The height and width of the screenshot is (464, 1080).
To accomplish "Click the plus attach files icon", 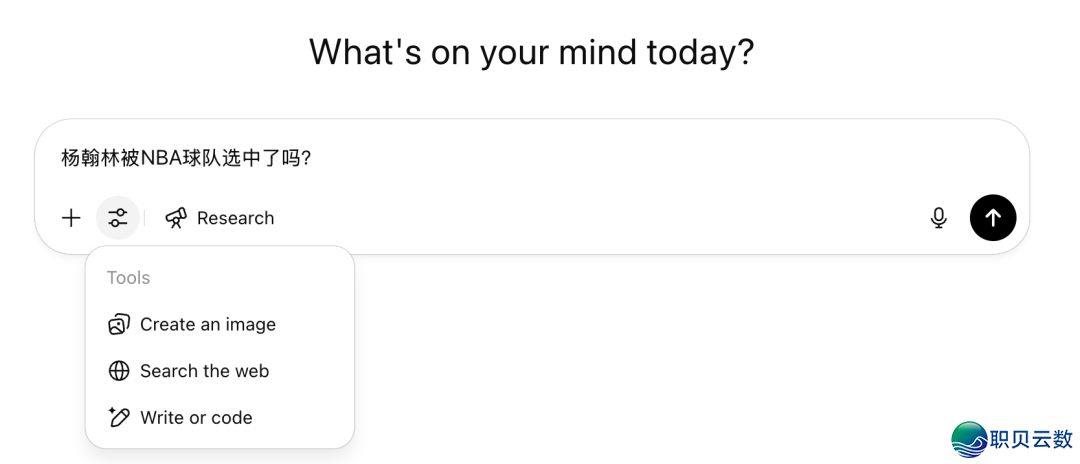I will click(x=71, y=218).
